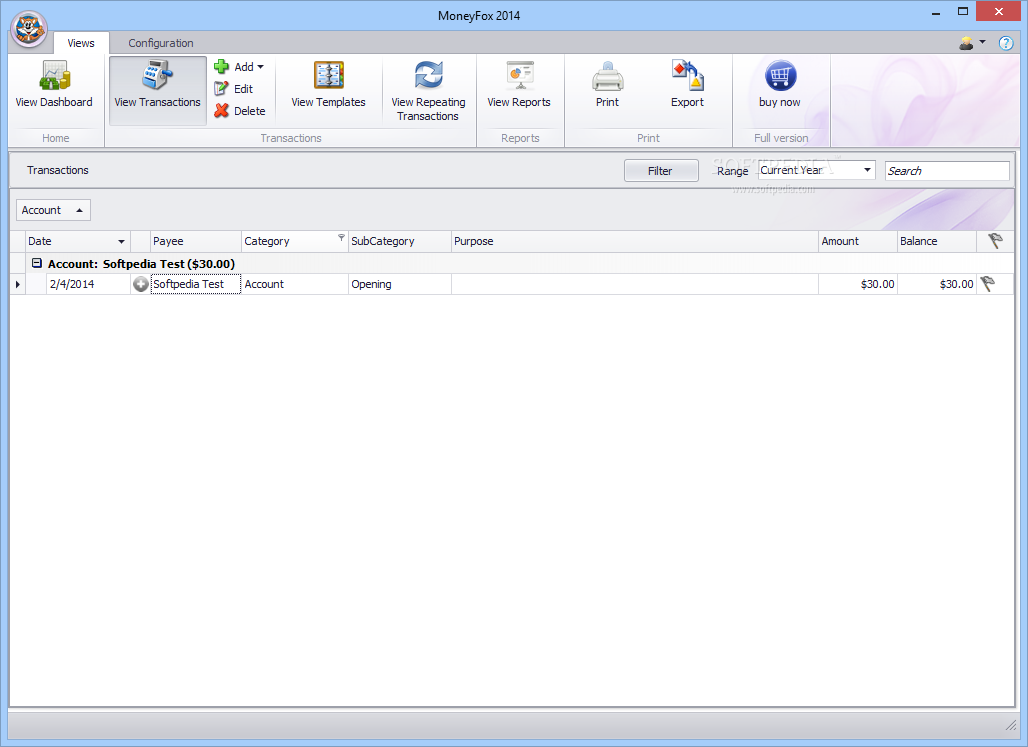Open the MoneyFox application menu orb

coord(29,30)
